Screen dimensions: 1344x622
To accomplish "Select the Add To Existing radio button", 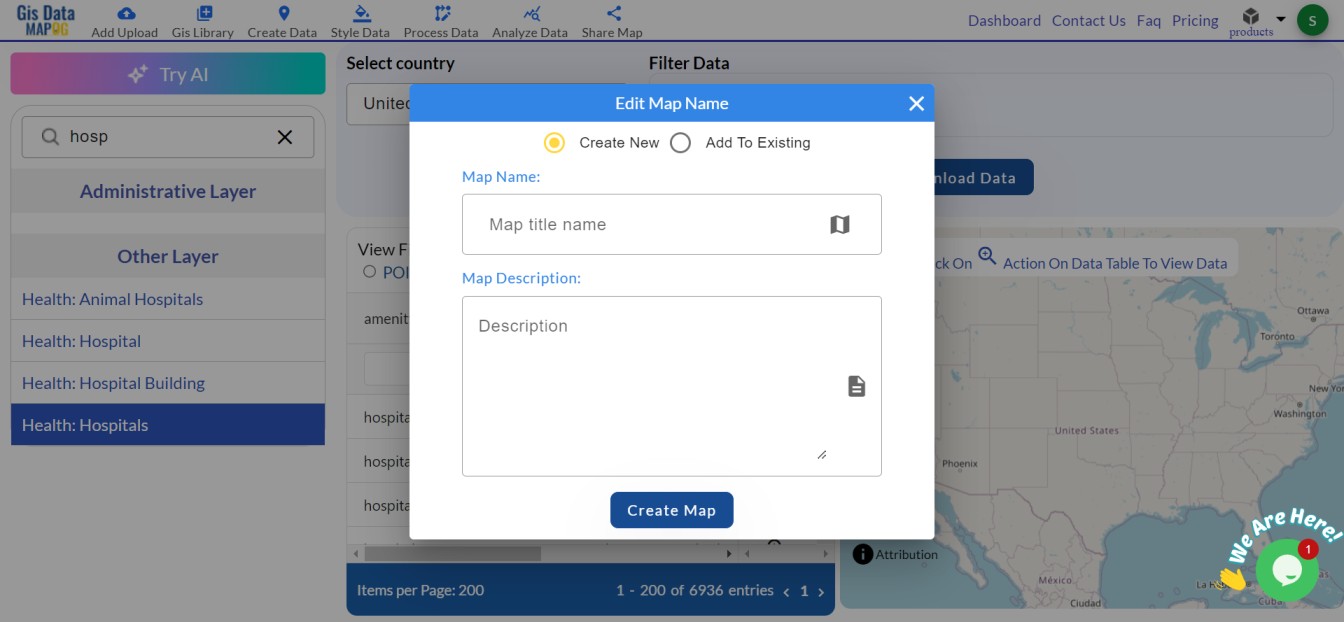I will [x=681, y=142].
